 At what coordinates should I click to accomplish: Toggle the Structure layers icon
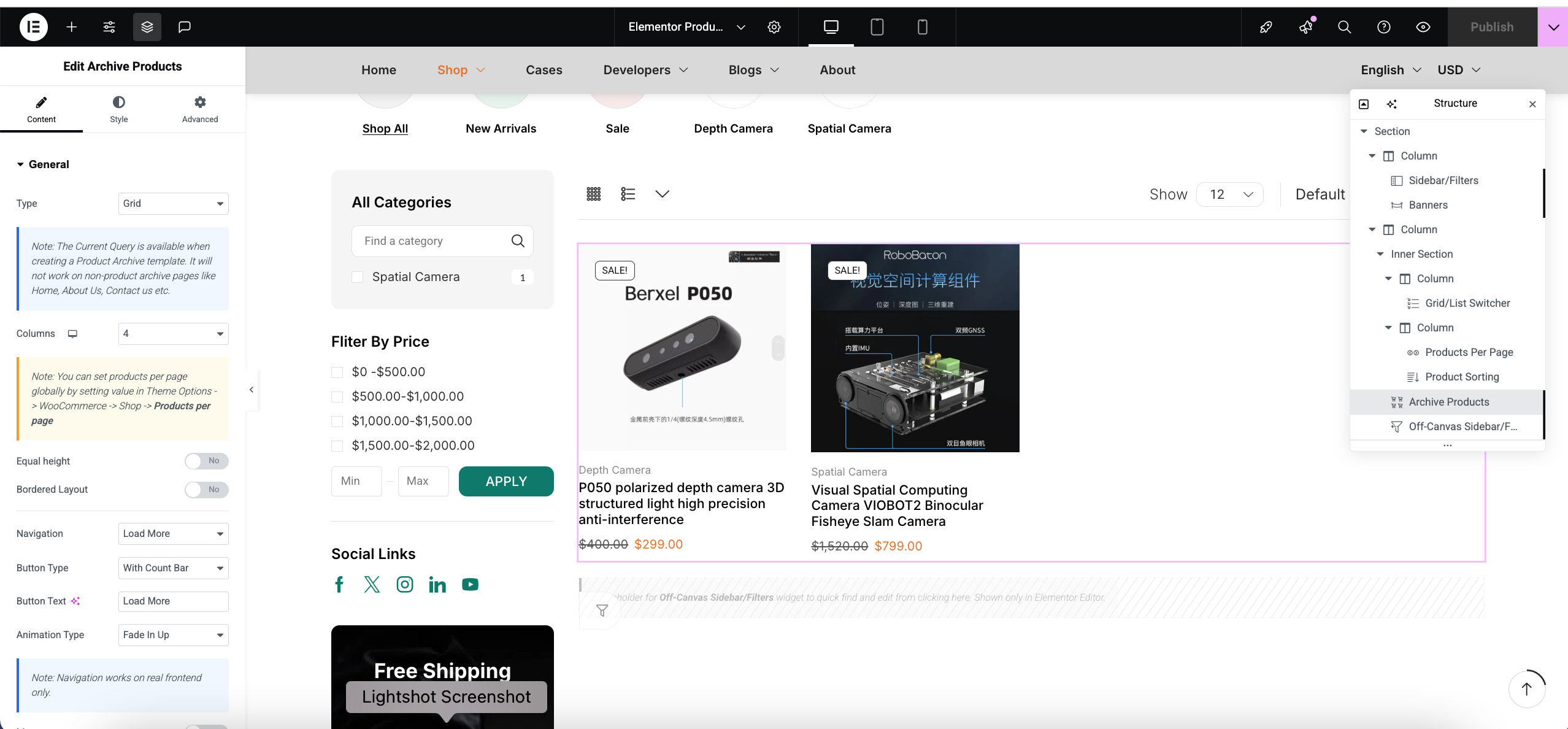147,27
